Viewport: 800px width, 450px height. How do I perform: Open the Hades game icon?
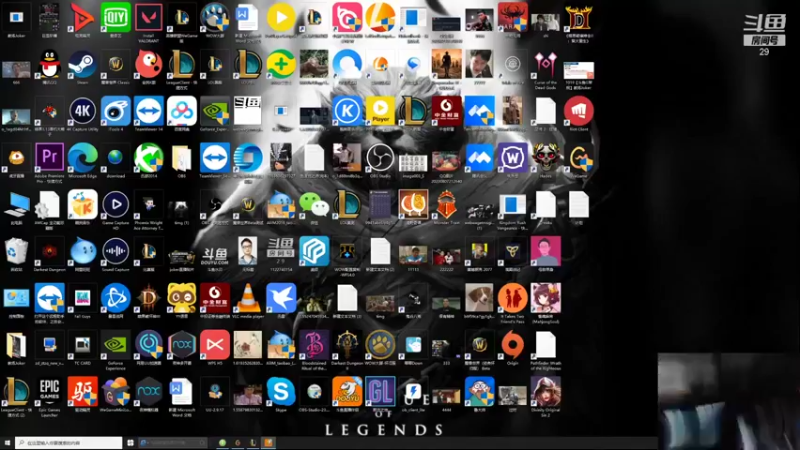pyautogui.click(x=545, y=157)
